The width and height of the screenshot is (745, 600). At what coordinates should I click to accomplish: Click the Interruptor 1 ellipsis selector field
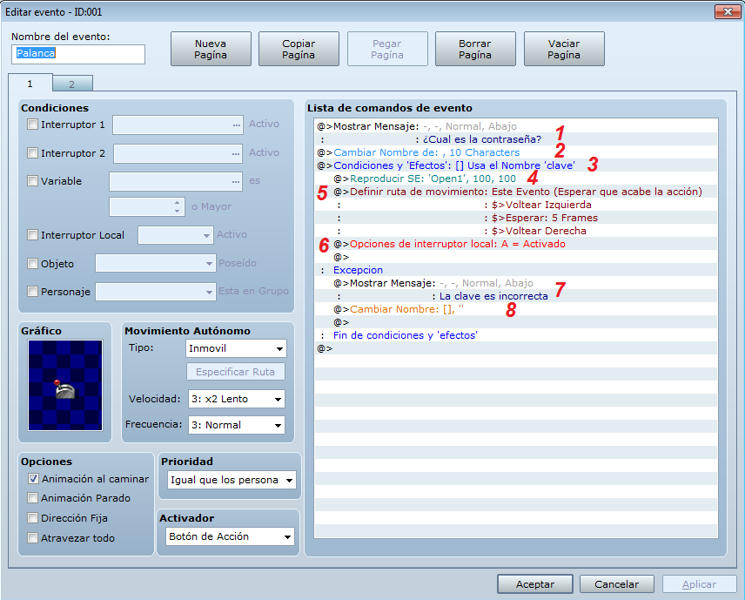[x=178, y=125]
